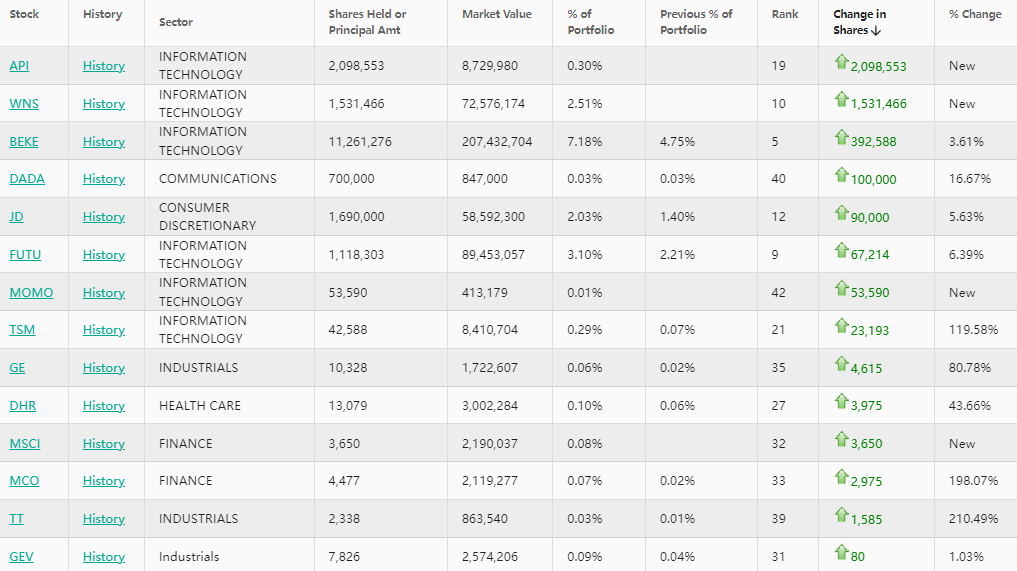Open JD stock ticker link
The width and height of the screenshot is (1017, 571).
coord(16,217)
